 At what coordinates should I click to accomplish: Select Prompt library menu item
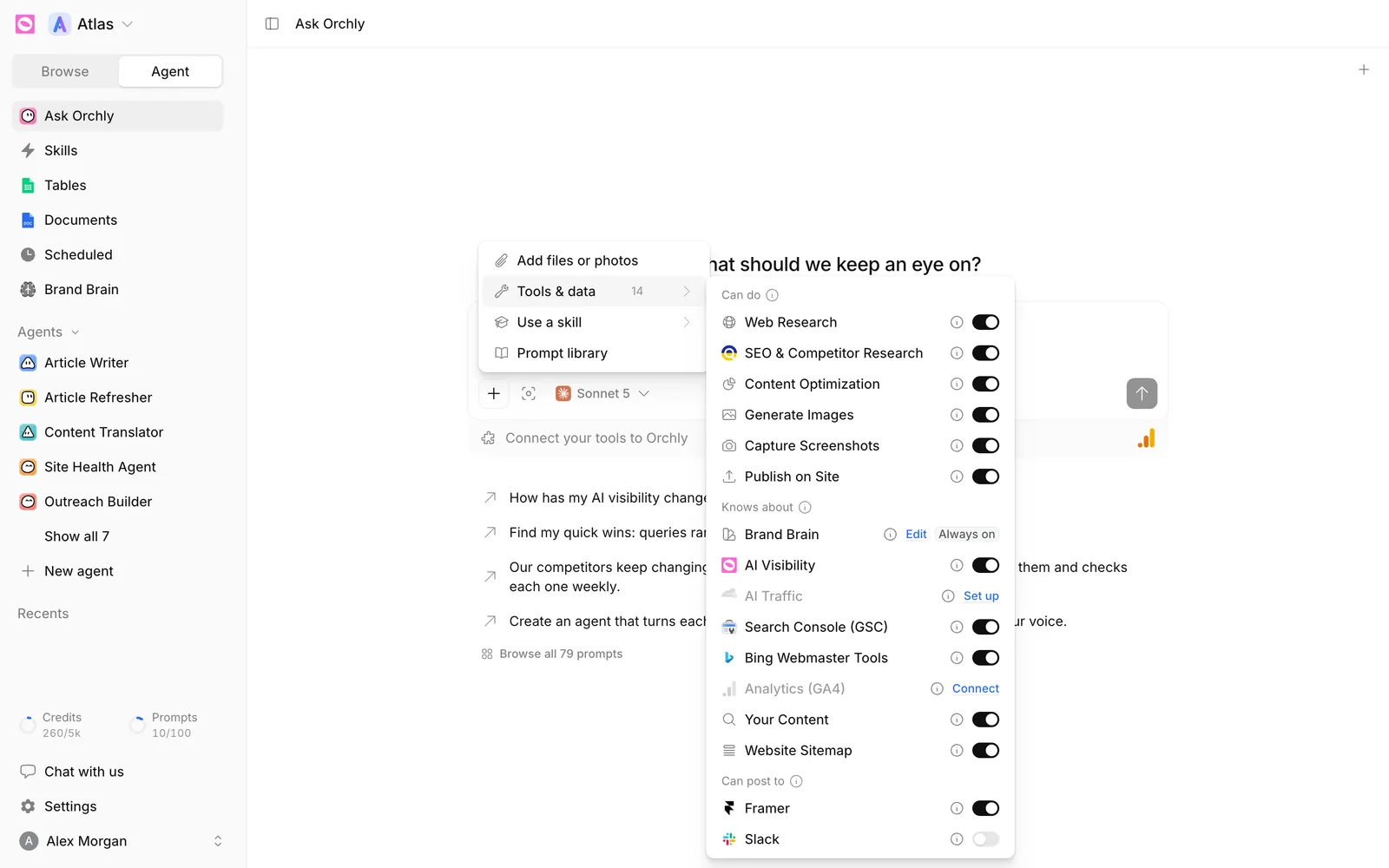594,353
